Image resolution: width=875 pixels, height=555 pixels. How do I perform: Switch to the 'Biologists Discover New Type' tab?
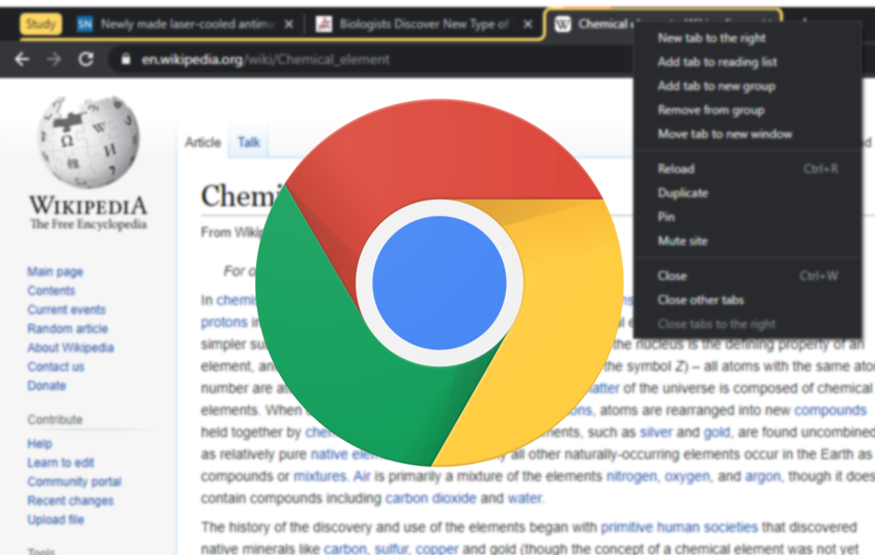tap(424, 24)
